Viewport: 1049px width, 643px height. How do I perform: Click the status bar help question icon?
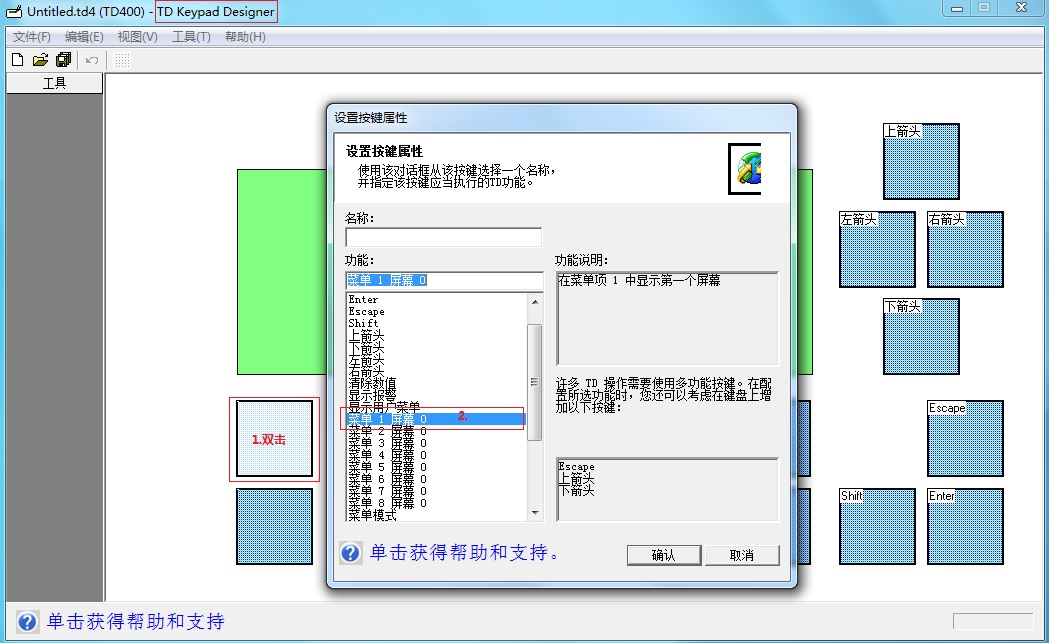click(x=27, y=622)
